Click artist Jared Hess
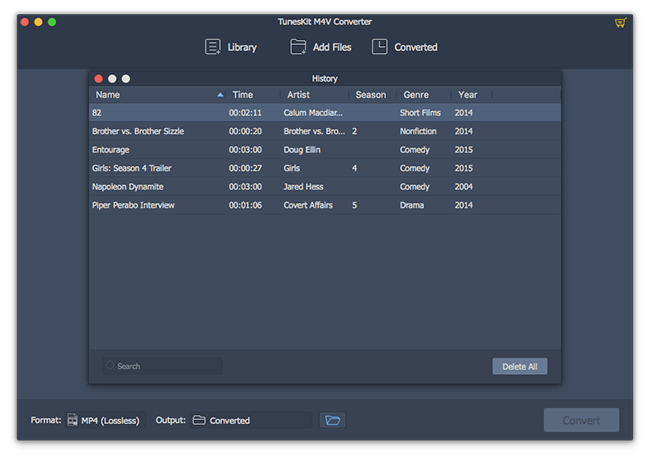Viewport: 650px width, 460px height. (303, 187)
